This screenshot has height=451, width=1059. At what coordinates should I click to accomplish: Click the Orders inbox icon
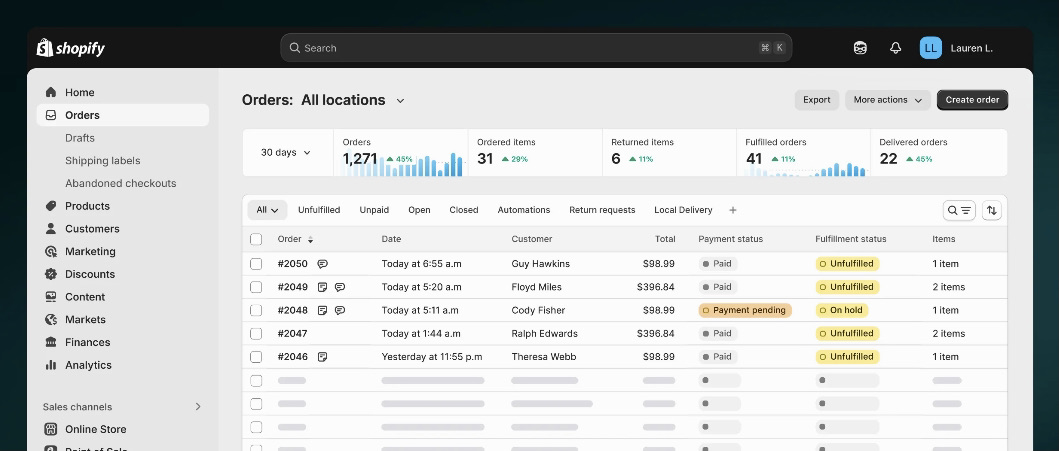click(x=51, y=115)
